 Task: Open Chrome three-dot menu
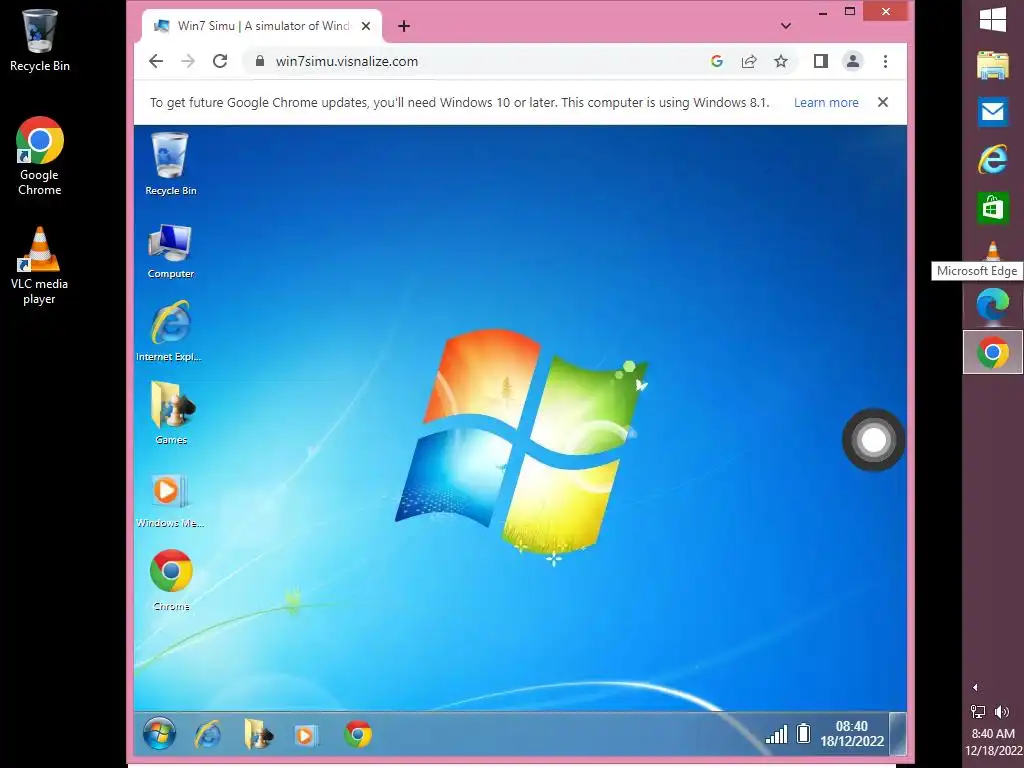coord(886,61)
